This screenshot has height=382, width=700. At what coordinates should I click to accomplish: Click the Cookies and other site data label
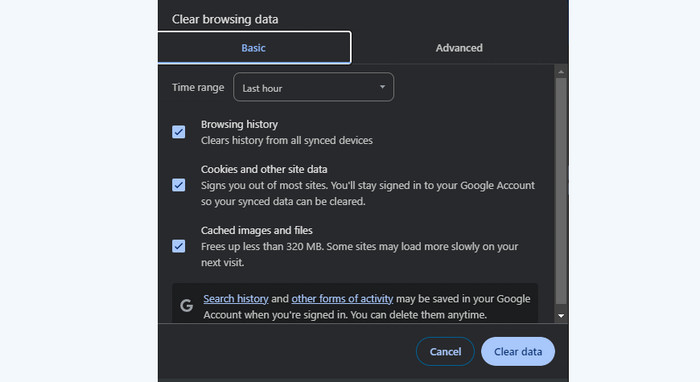pos(264,169)
